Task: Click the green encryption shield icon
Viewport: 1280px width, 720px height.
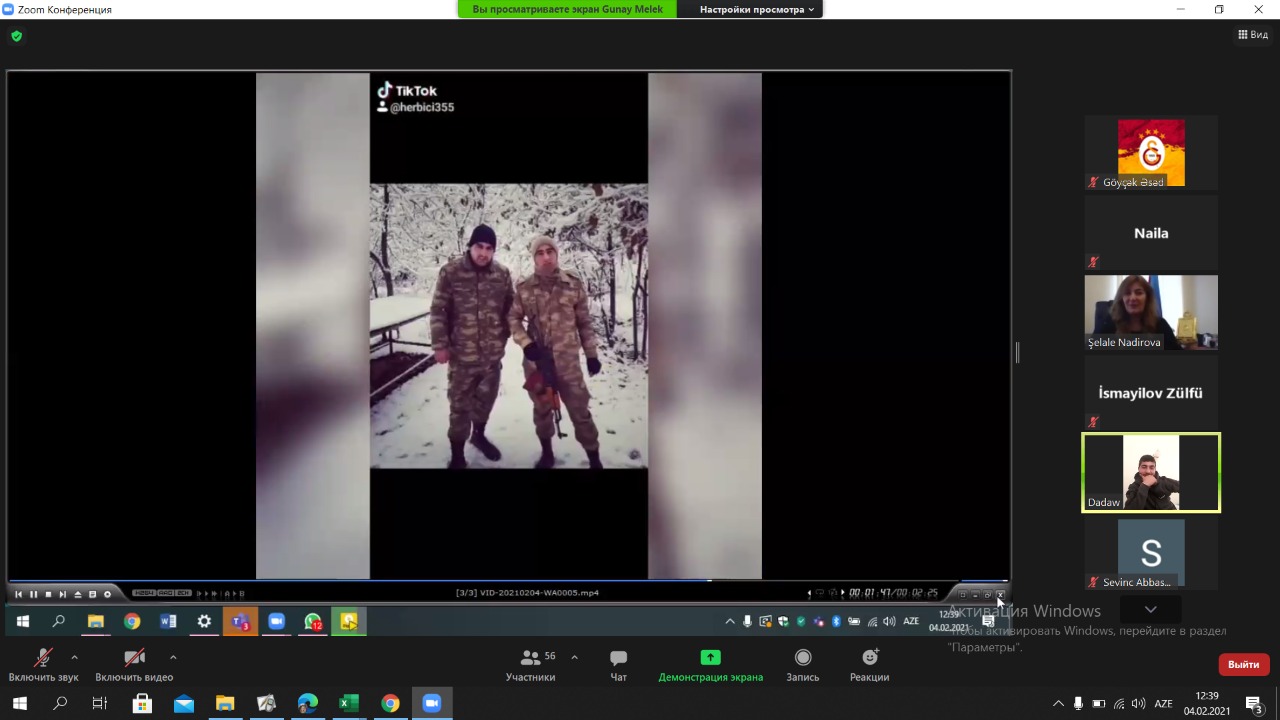Action: pos(16,36)
